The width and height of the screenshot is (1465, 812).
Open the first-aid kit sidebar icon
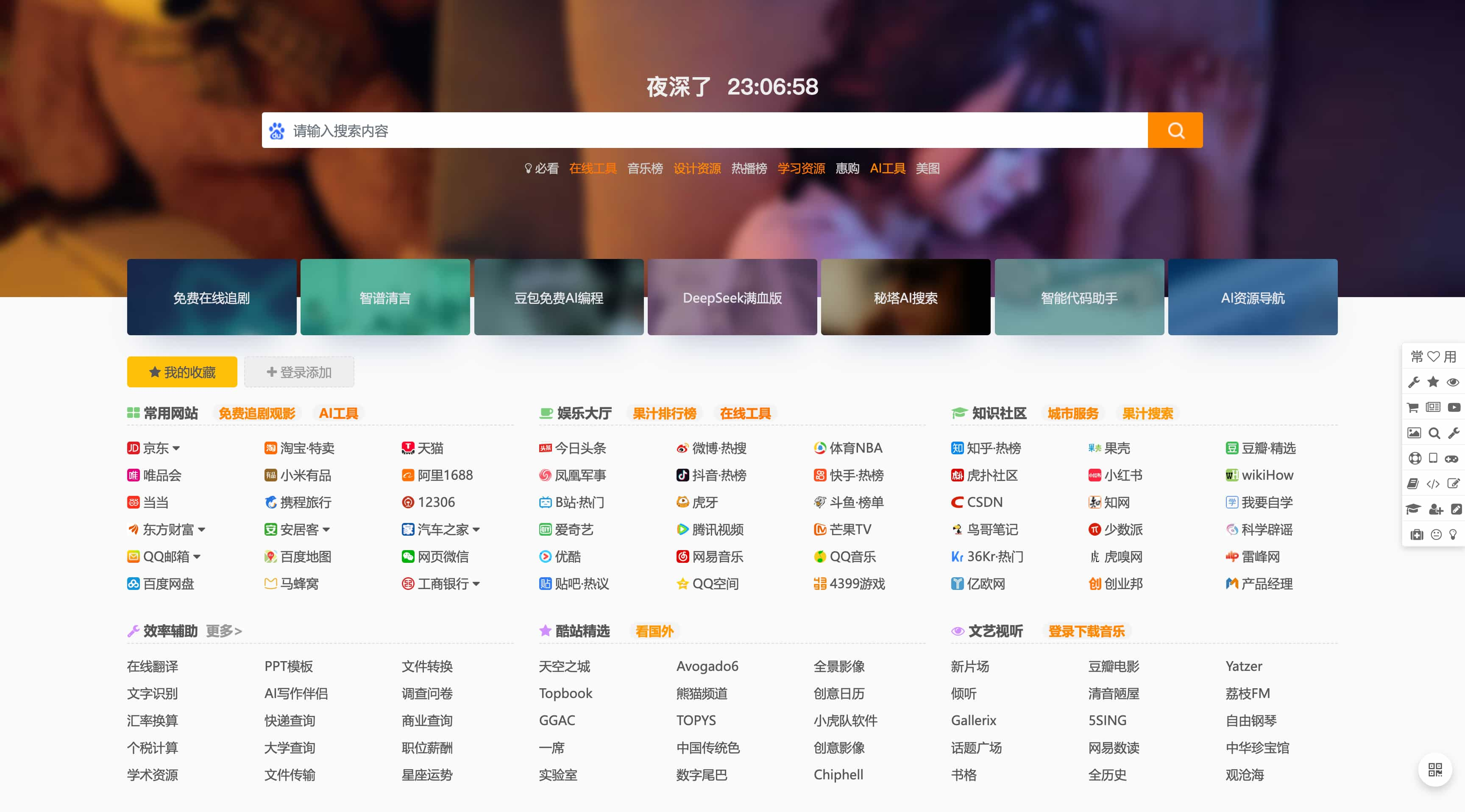(1416, 534)
